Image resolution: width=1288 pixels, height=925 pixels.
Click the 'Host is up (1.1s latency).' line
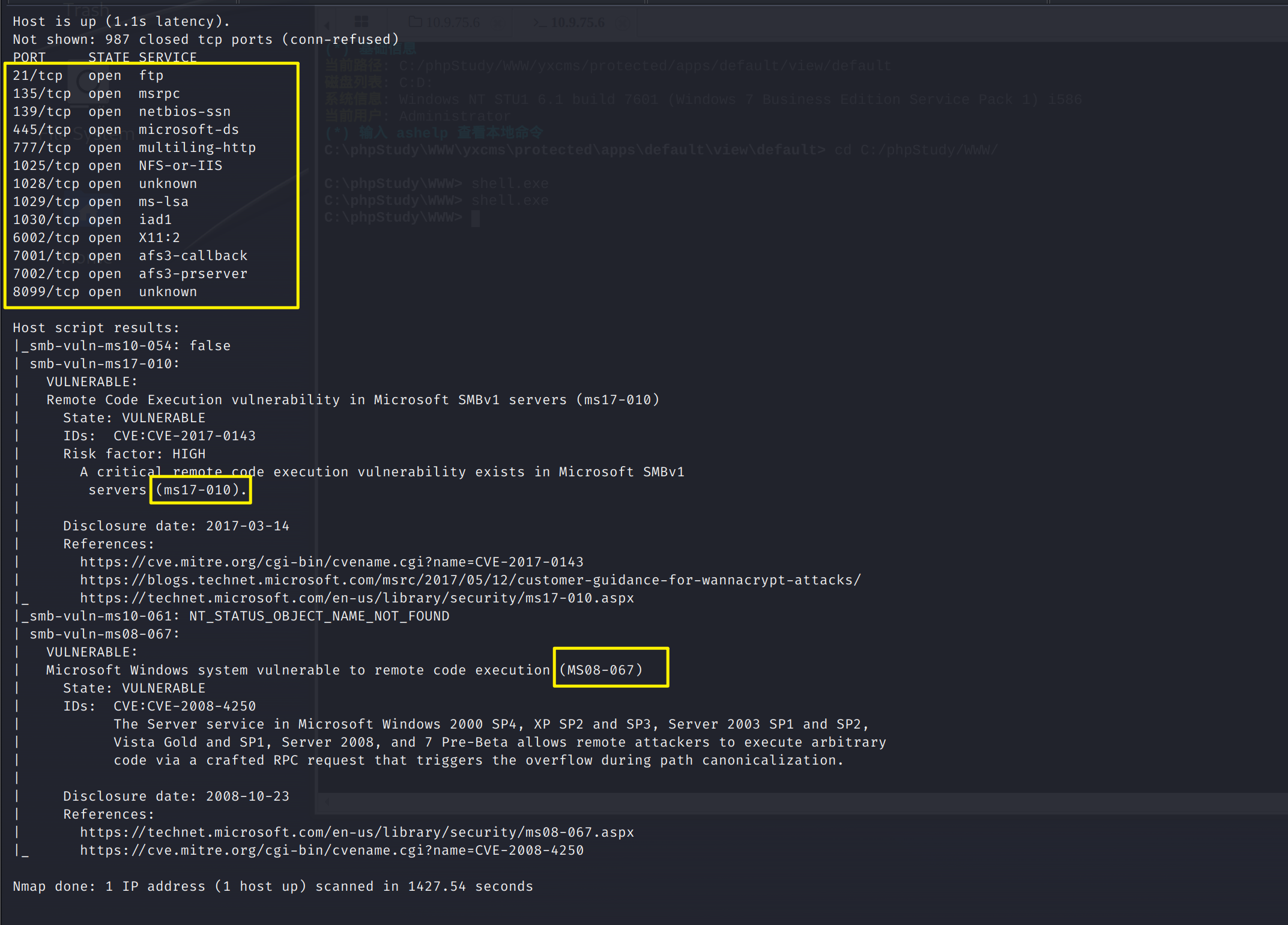click(122, 22)
